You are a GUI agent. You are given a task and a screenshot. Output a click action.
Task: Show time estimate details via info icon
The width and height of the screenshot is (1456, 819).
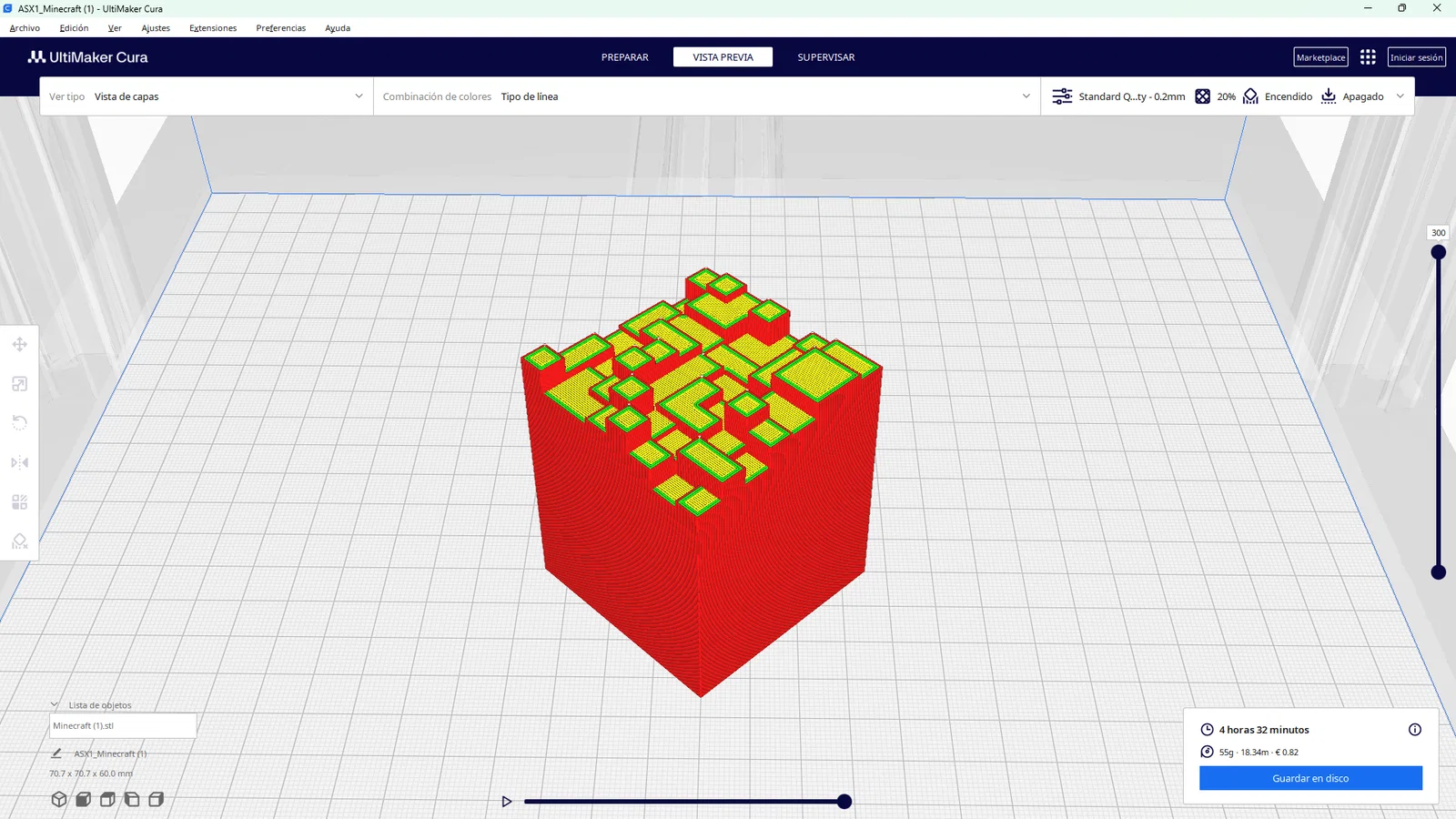[1415, 730]
